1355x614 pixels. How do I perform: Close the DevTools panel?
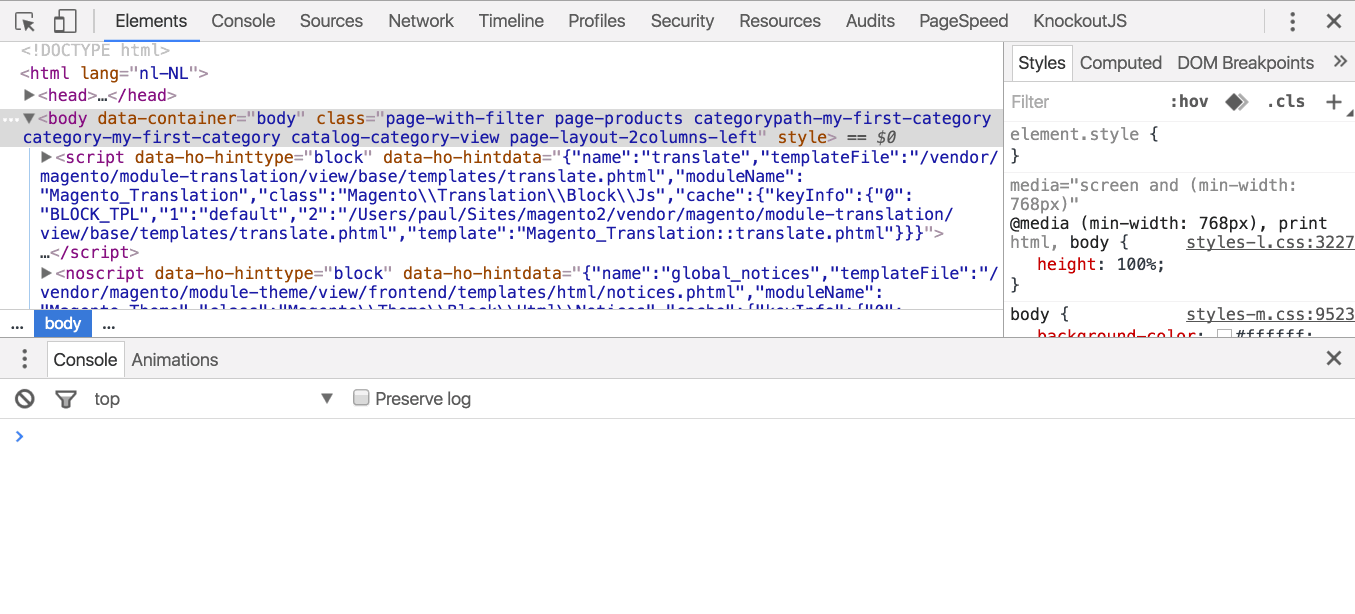coord(1333,21)
